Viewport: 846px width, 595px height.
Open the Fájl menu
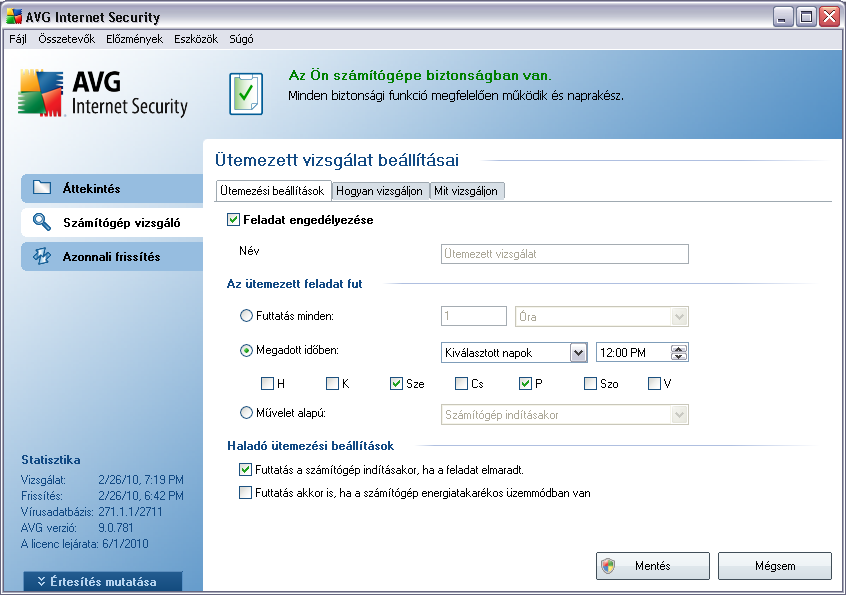click(x=18, y=39)
